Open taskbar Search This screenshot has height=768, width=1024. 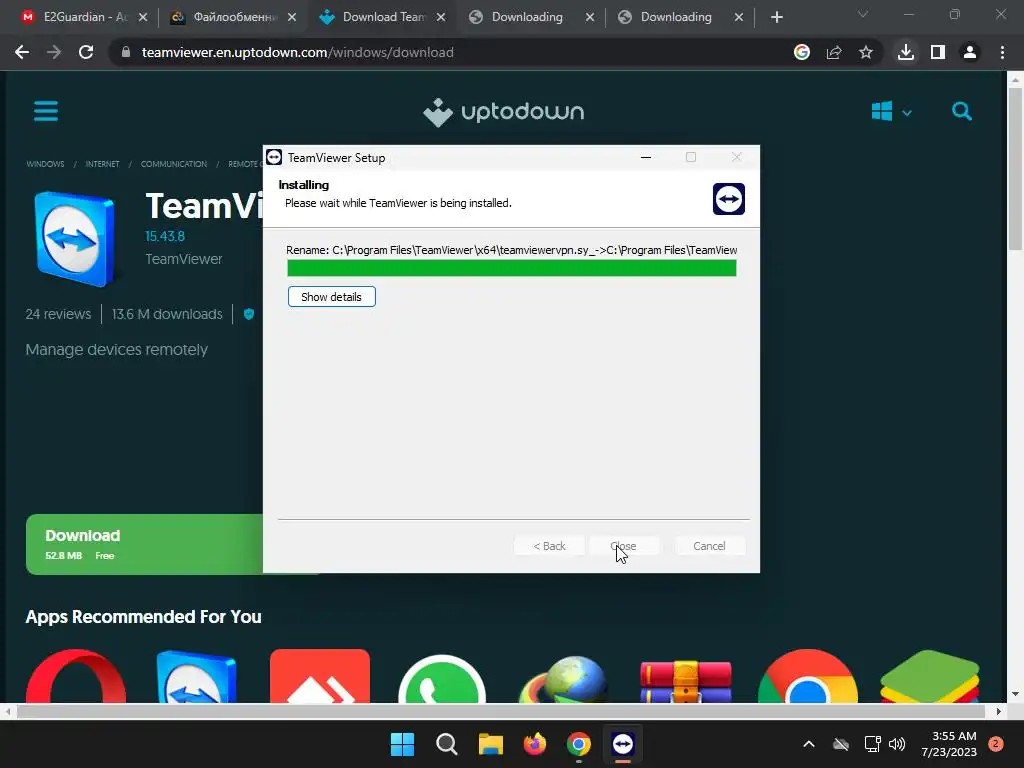pyautogui.click(x=447, y=744)
